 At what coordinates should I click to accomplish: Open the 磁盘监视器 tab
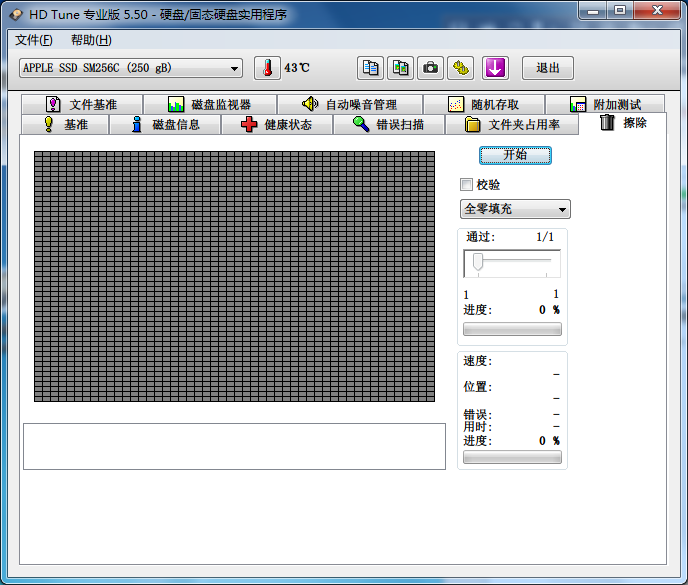tap(208, 104)
